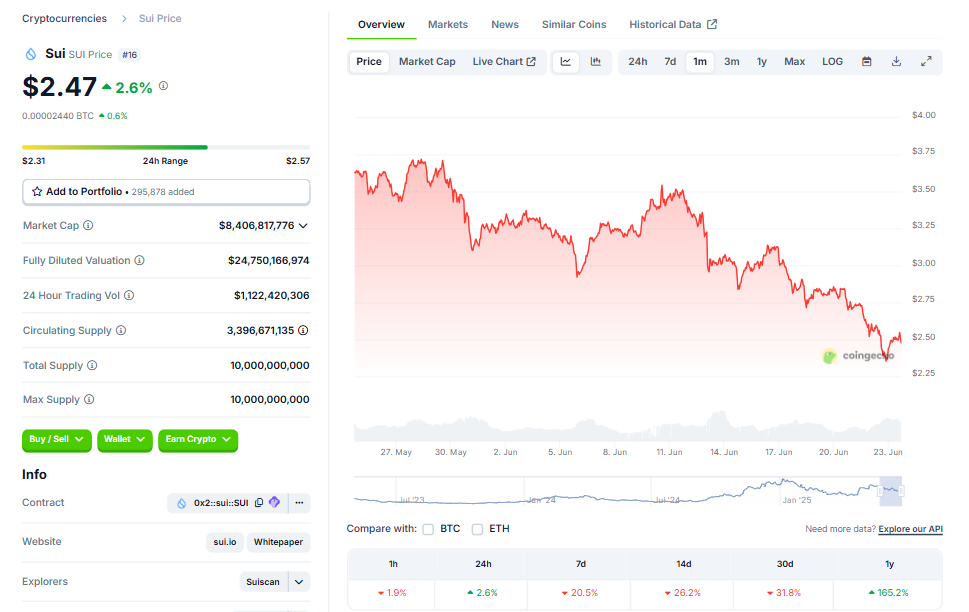Click info icon next to 3,396,671,135 value
This screenshot has height=612, width=969.
pos(303,331)
